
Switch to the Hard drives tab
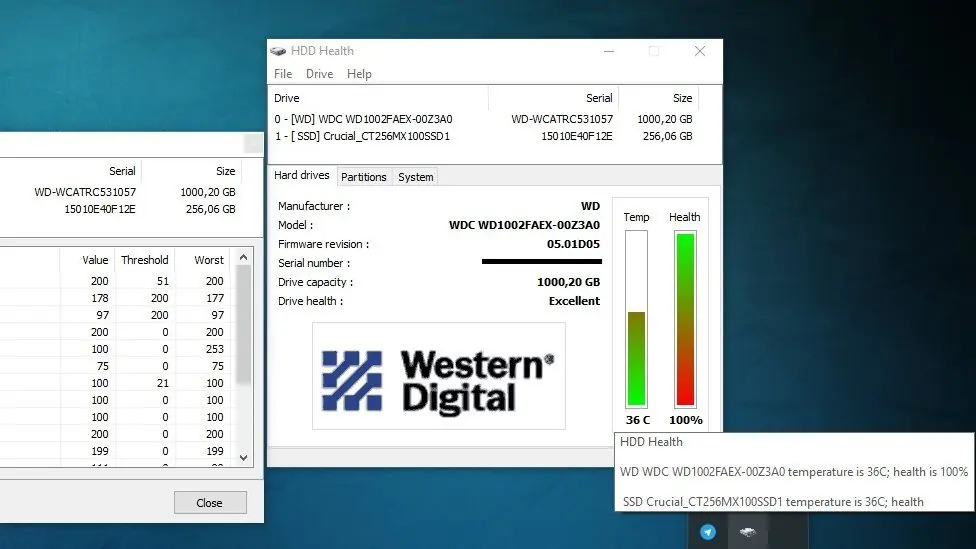click(302, 176)
